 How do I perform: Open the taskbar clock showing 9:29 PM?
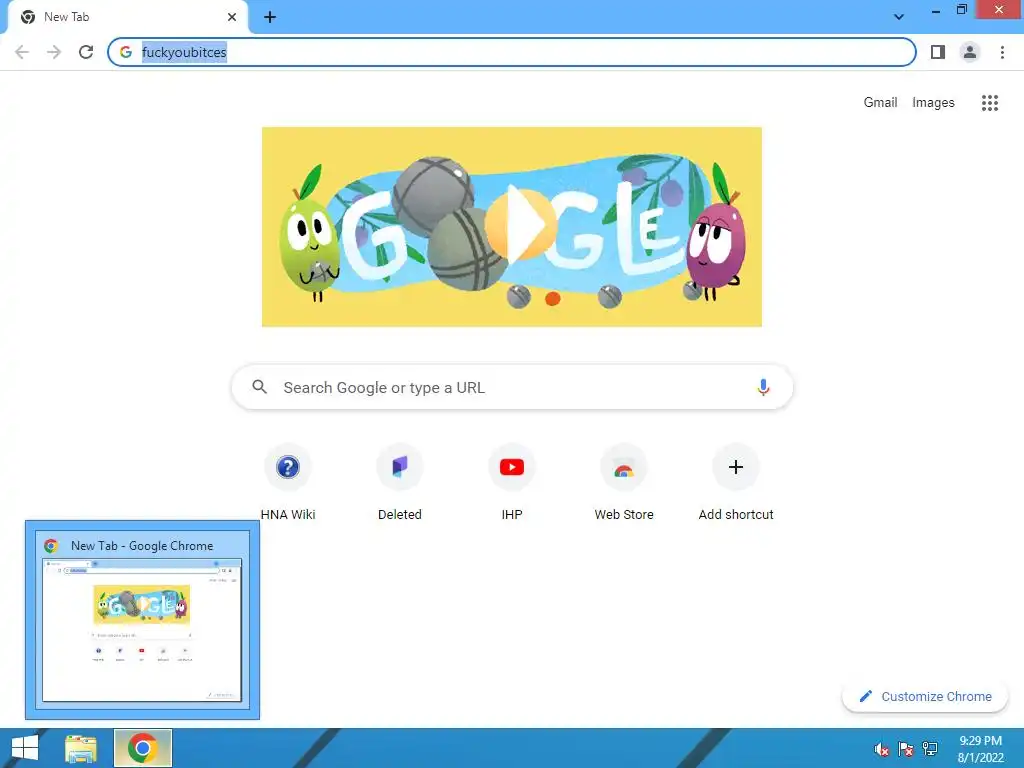coord(980,749)
